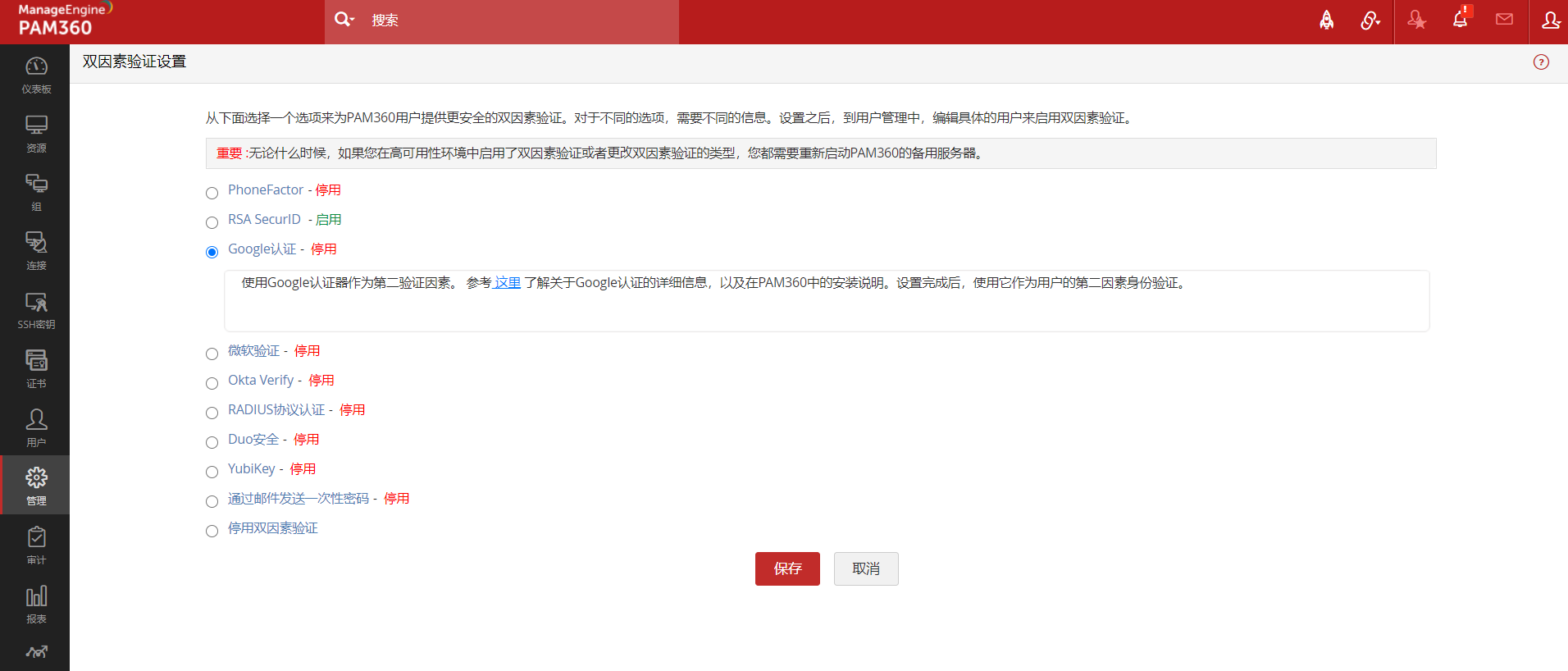Click the 停用双因素验证 option label
Viewport: 1568px width, 671px height.
273,528
